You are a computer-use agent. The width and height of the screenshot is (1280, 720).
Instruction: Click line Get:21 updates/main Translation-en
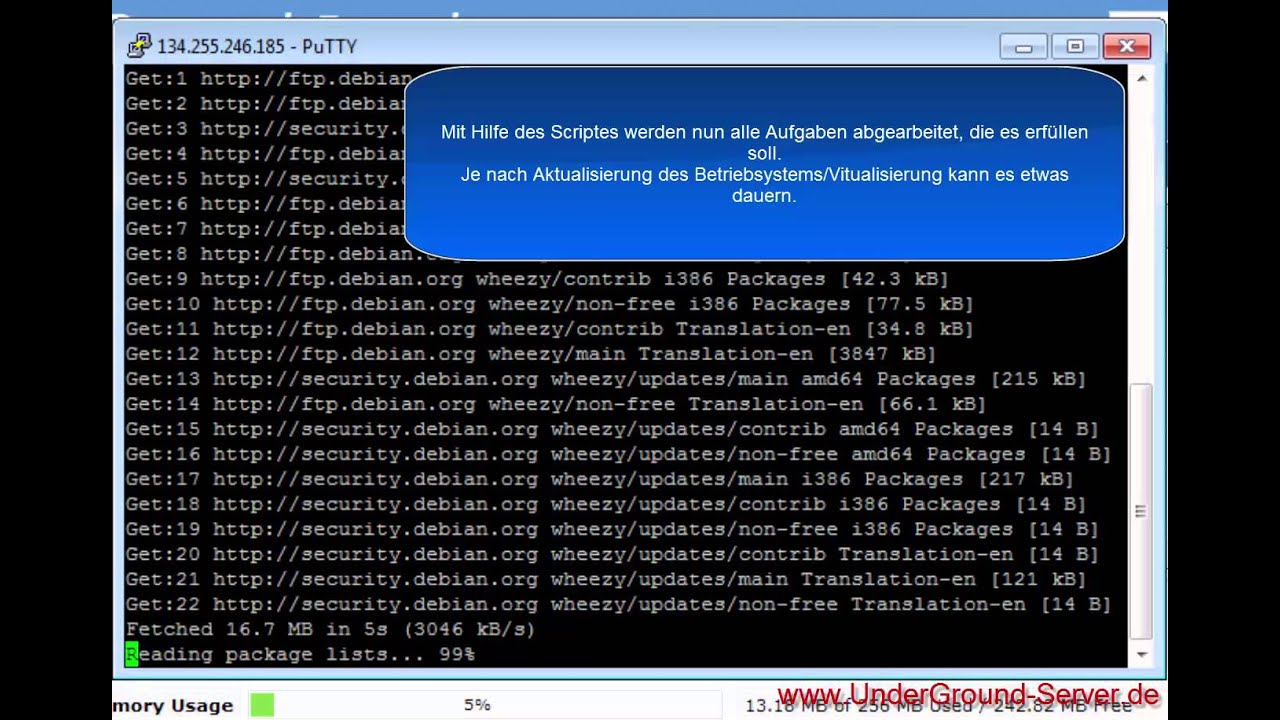[606, 579]
